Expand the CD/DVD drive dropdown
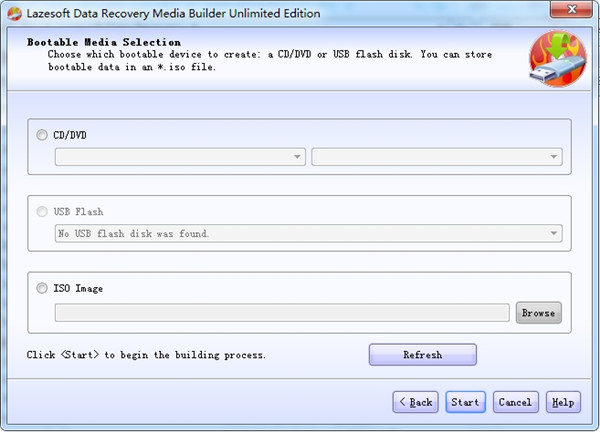Viewport: 600px width, 432px height. (180, 157)
